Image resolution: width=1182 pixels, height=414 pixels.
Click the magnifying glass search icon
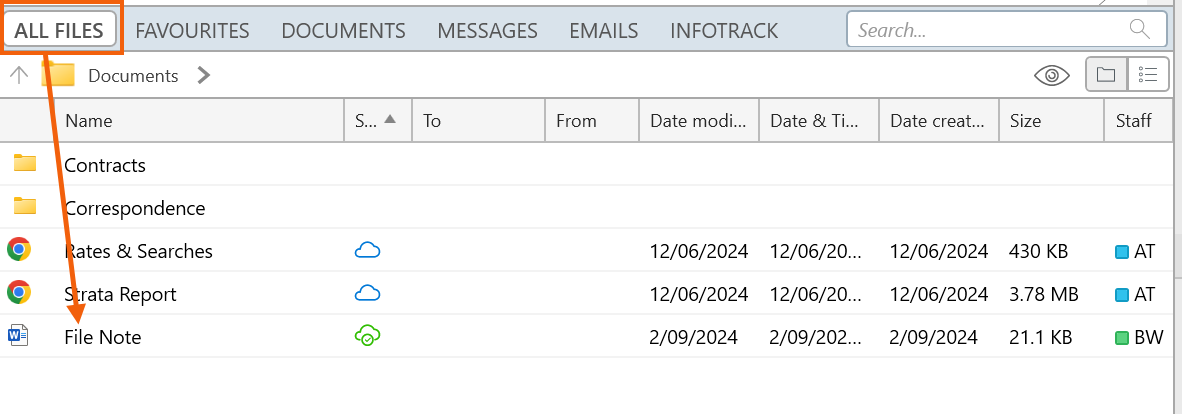[1139, 29]
